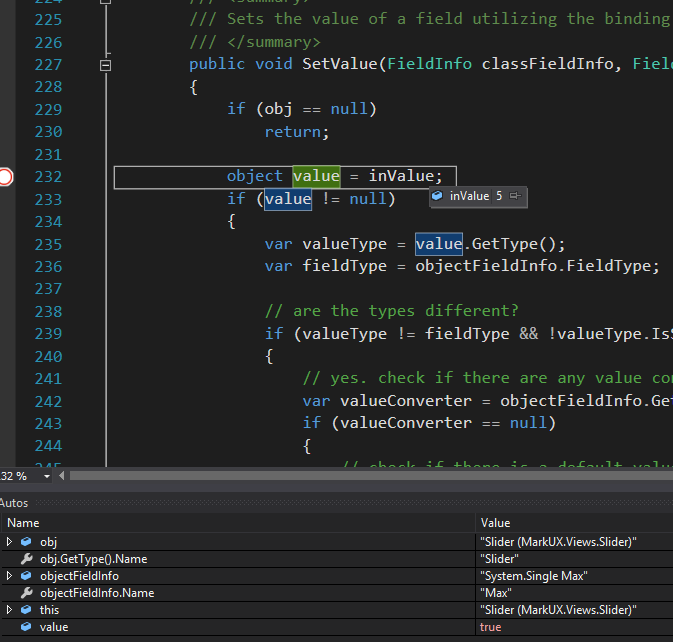The width and height of the screenshot is (673, 642).
Task: Expand the obj variable in Autos
Action: point(9,542)
